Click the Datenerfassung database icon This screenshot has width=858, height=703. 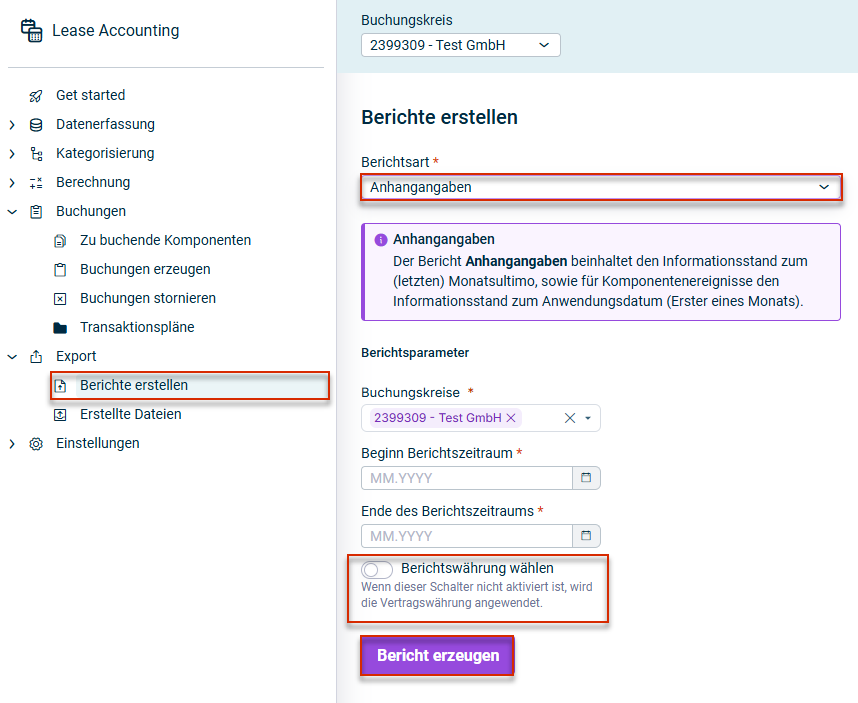(x=36, y=125)
